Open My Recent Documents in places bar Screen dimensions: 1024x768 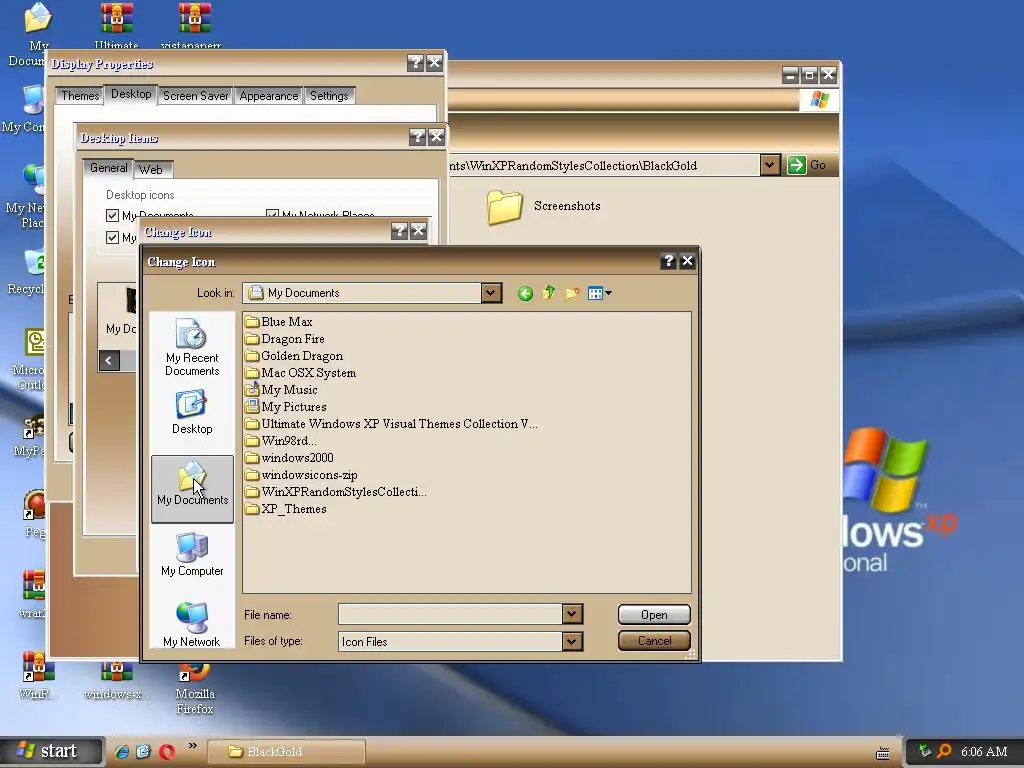(192, 348)
